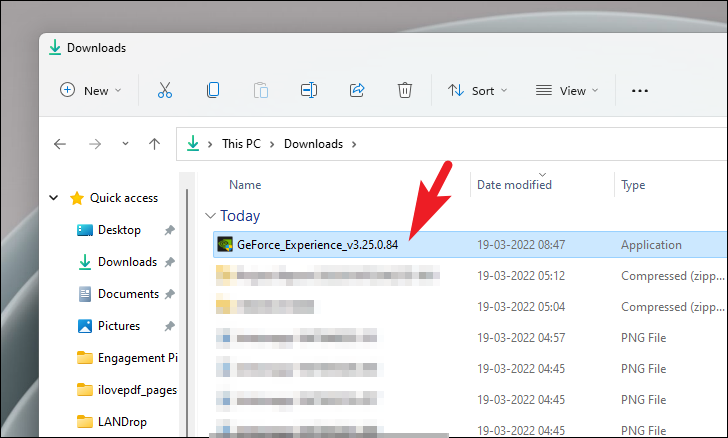The width and height of the screenshot is (728, 438).
Task: Open the Sort options dropdown
Action: 477,91
